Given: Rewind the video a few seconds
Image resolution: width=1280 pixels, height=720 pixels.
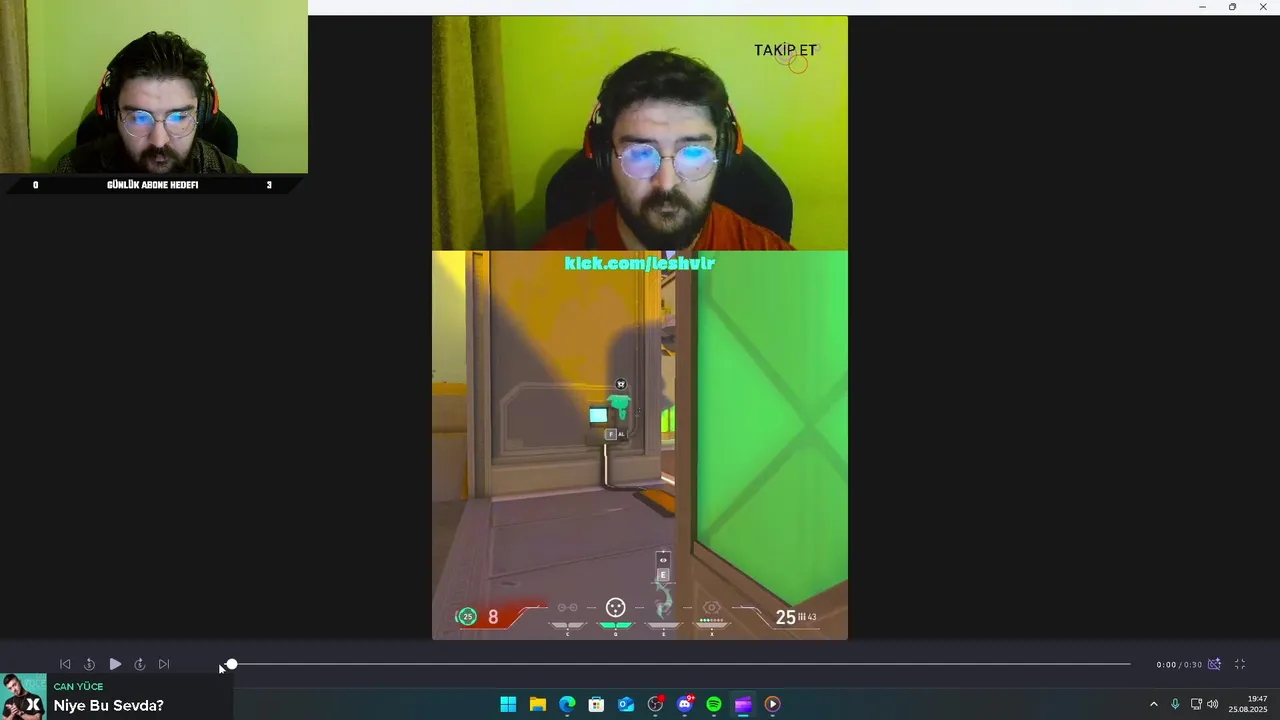Looking at the screenshot, I should (89, 664).
